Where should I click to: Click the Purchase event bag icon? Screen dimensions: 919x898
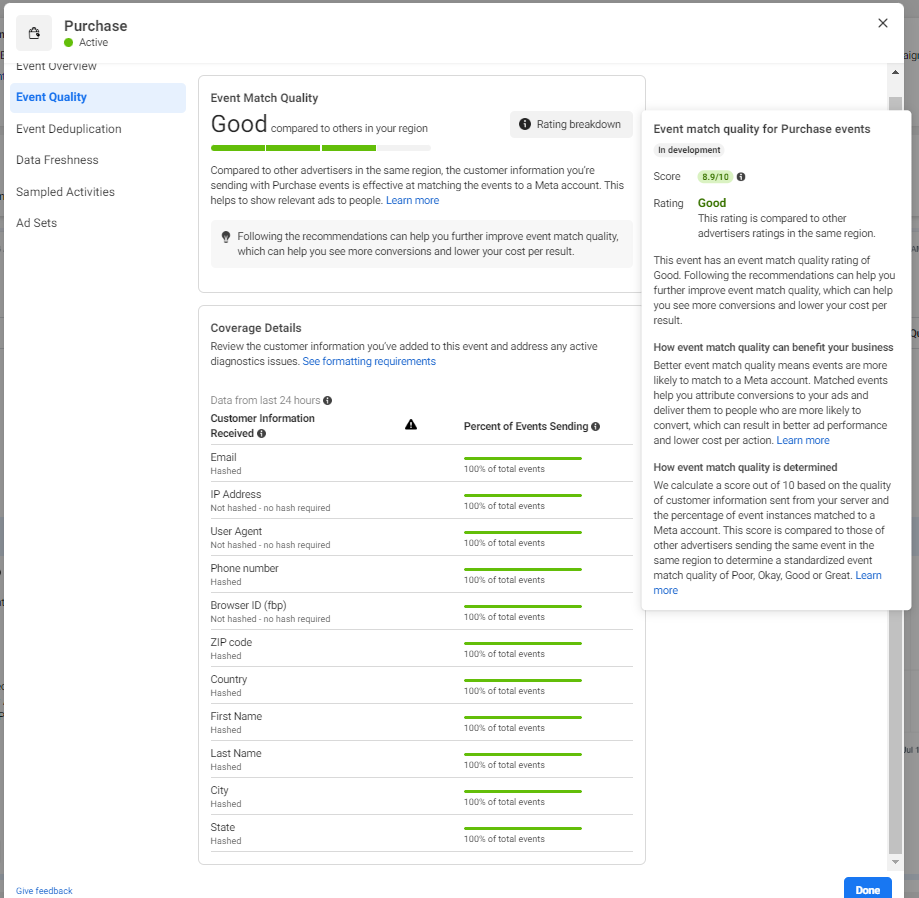[34, 33]
